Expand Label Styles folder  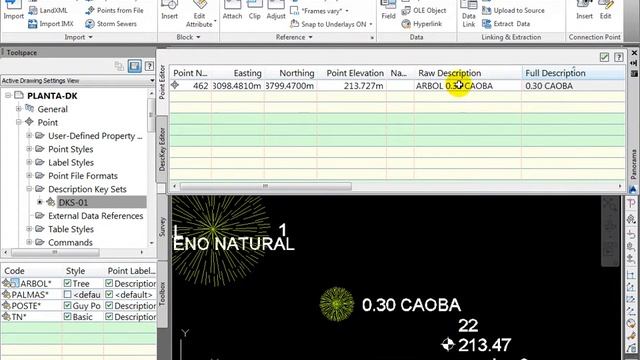[29, 162]
